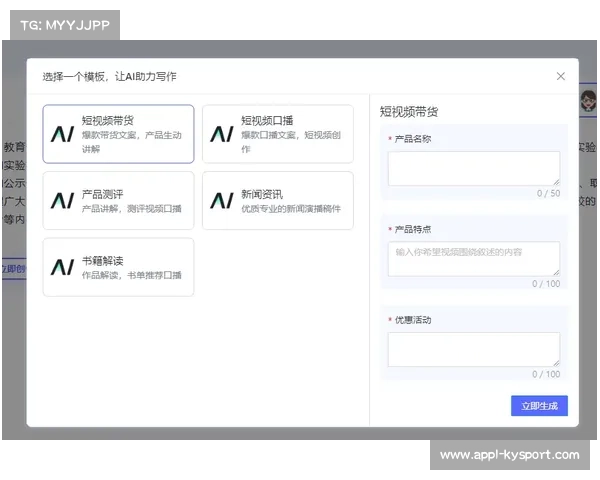
Task: Click description 产品讲解，测评视频口播
Action: pyautogui.click(x=132, y=209)
